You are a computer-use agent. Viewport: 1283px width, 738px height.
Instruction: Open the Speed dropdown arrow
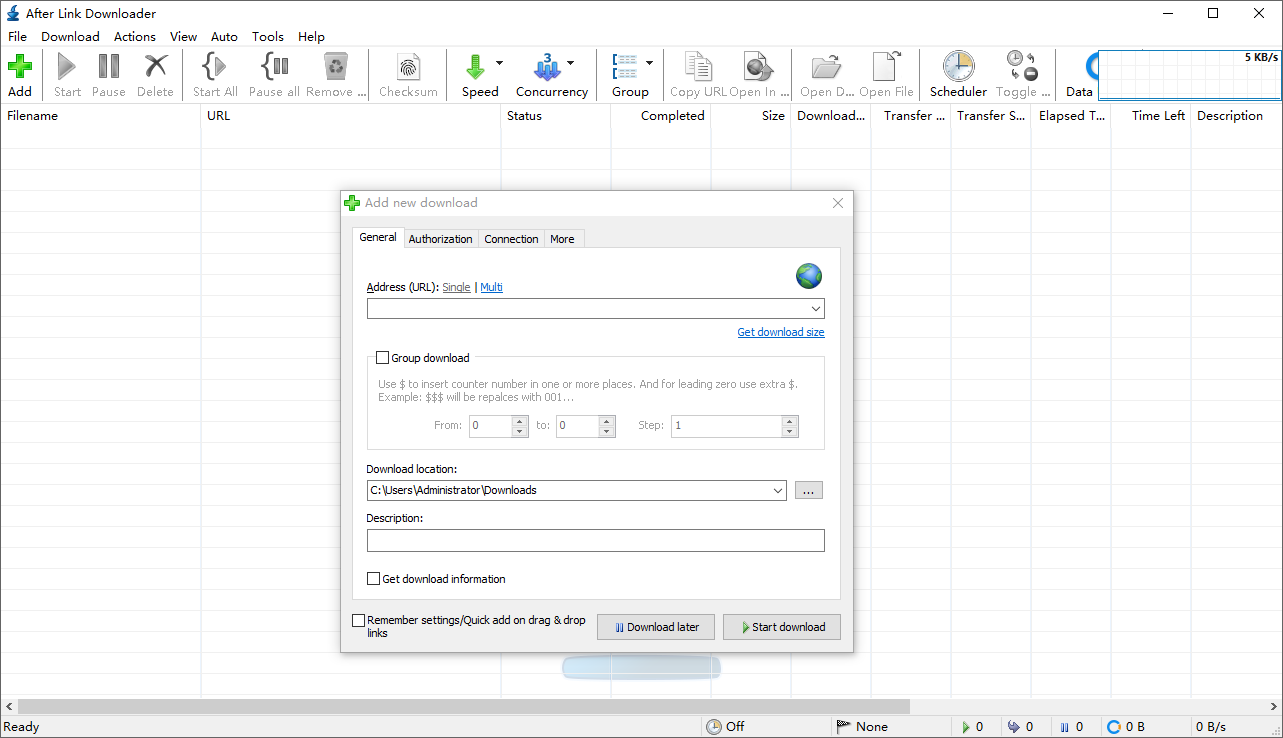pos(500,63)
